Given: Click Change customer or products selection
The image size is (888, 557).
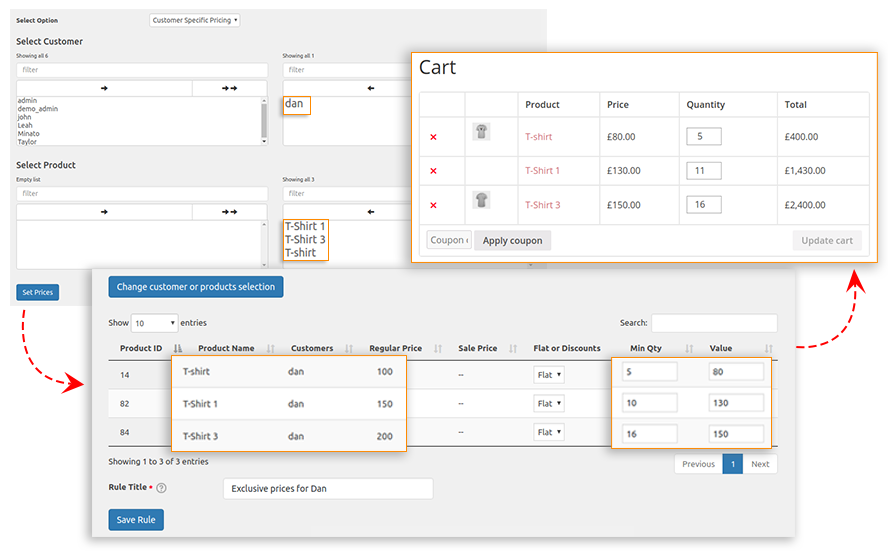Looking at the screenshot, I should 196,287.
